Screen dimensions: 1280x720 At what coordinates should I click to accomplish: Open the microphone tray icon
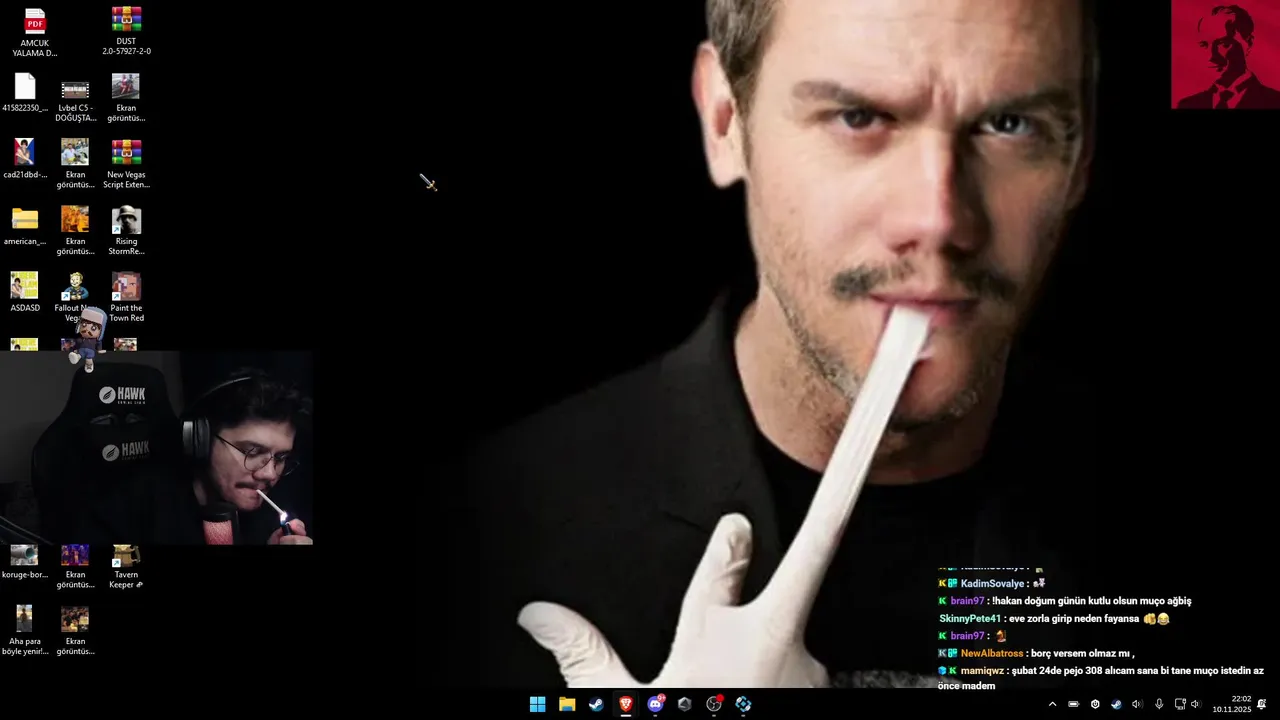click(1159, 704)
